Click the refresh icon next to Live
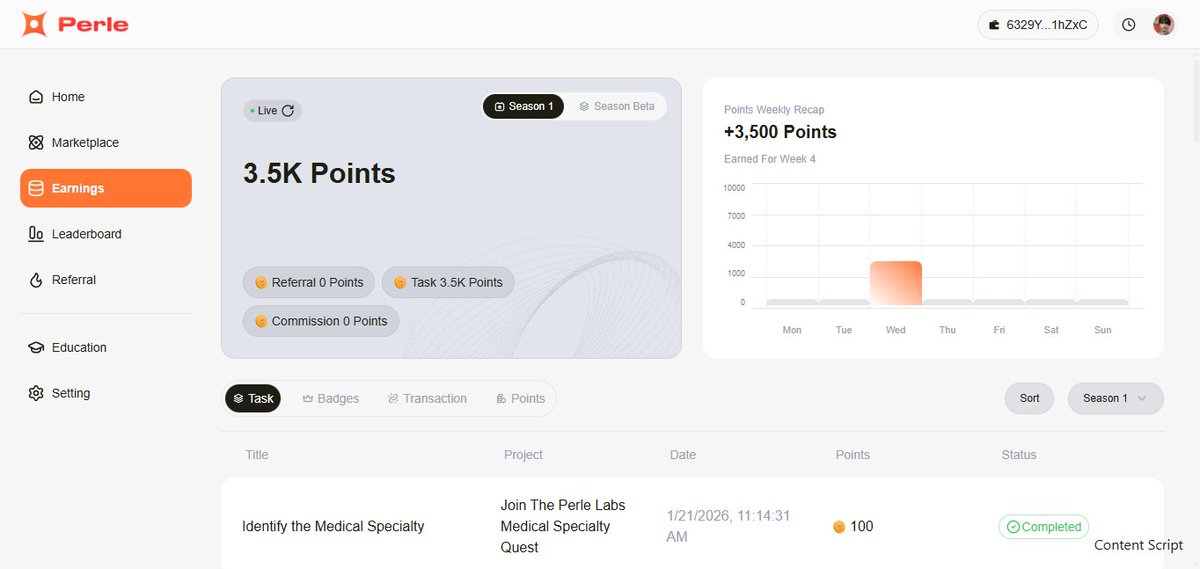 pos(288,111)
